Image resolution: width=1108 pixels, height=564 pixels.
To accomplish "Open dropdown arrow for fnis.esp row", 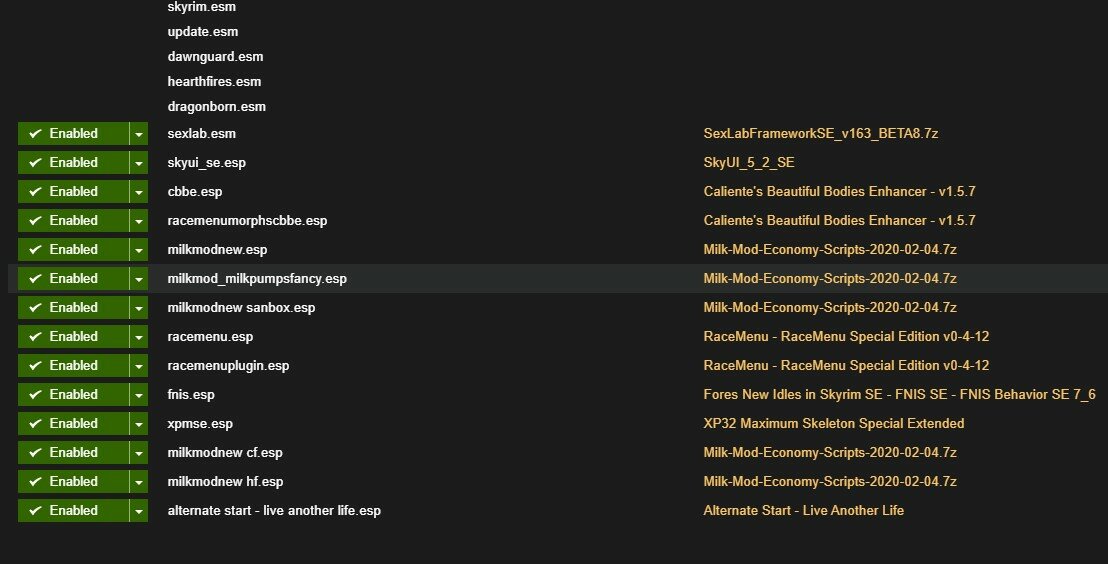I will 138,394.
